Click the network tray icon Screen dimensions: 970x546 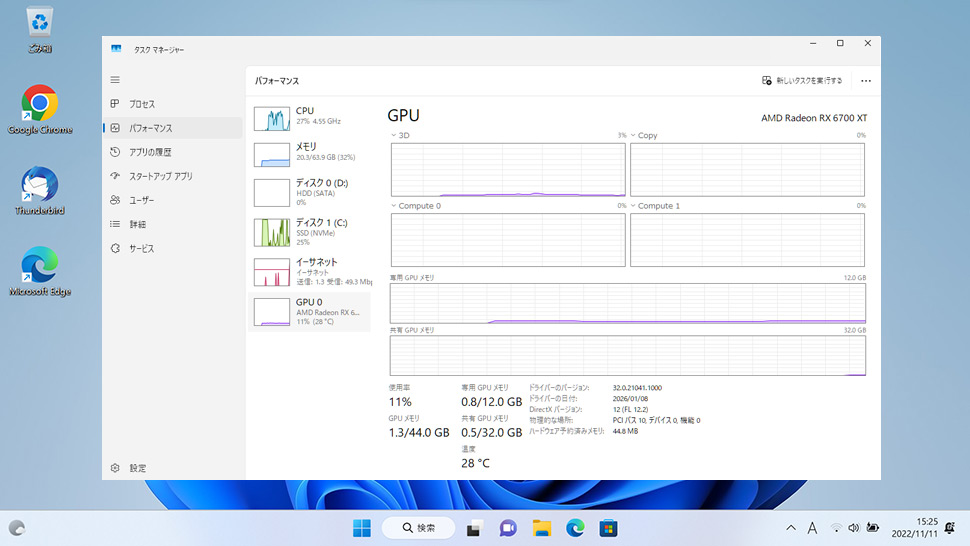tap(836, 528)
